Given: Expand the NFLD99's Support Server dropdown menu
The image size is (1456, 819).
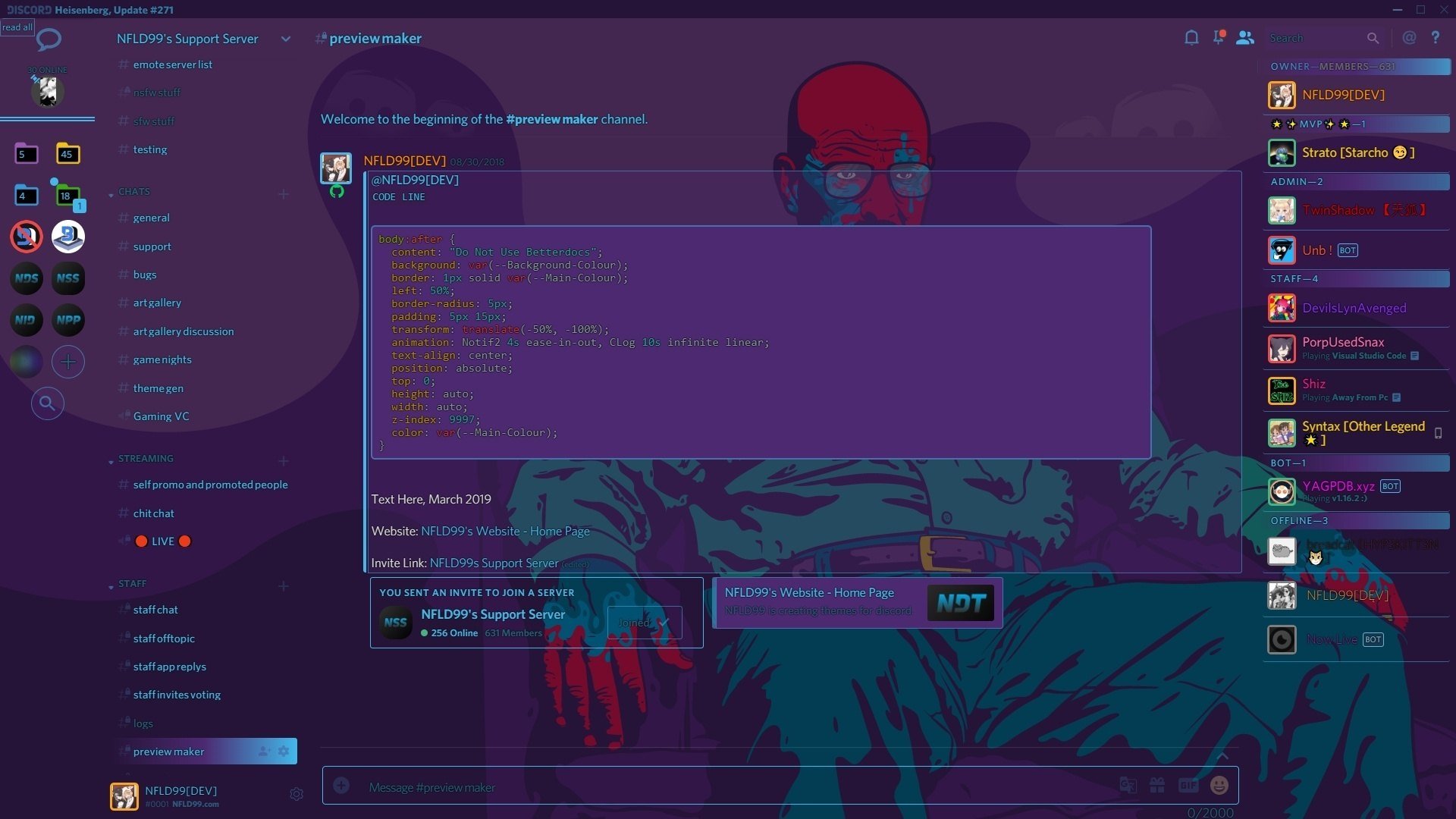Looking at the screenshot, I should point(286,39).
